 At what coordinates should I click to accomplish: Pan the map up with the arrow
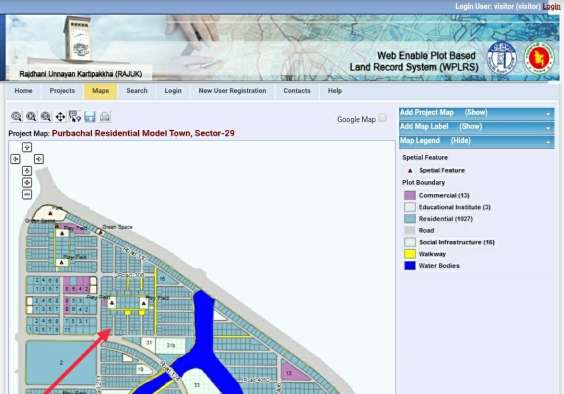(x=27, y=147)
